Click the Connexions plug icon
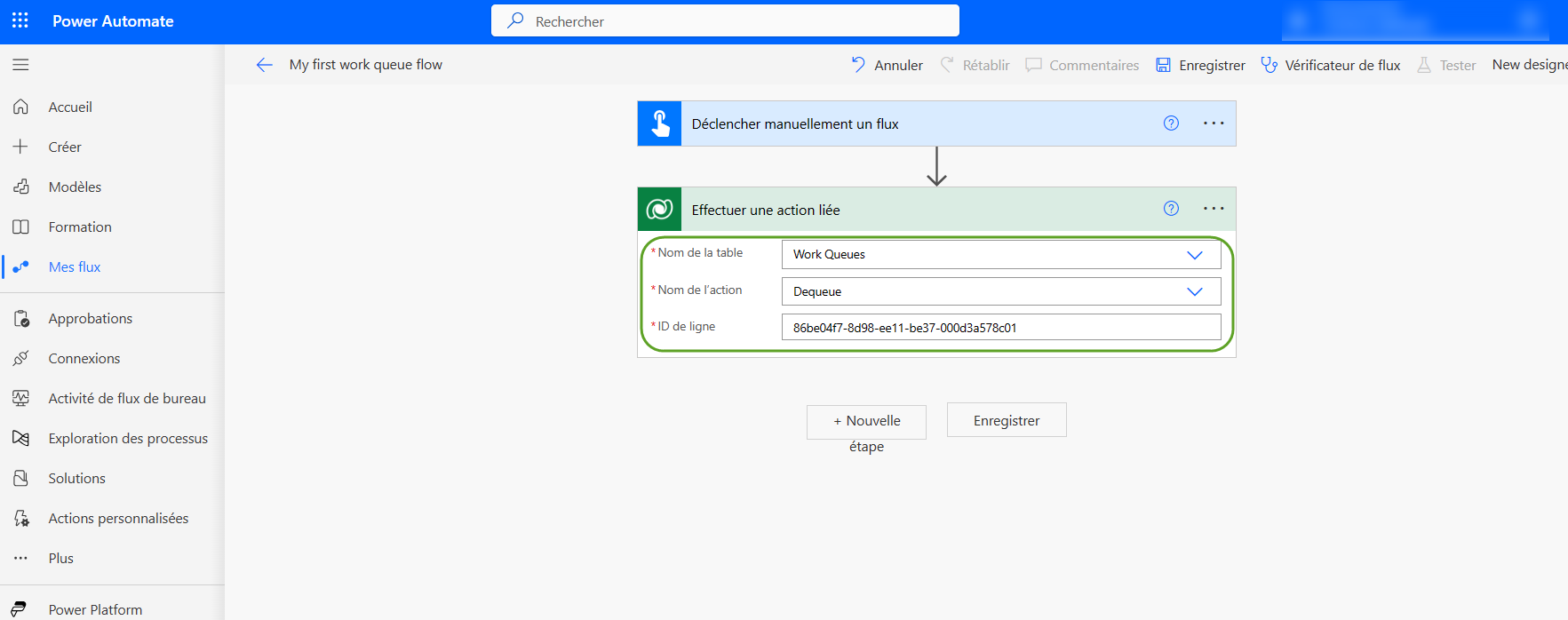The height and width of the screenshot is (620, 1568). (21, 358)
